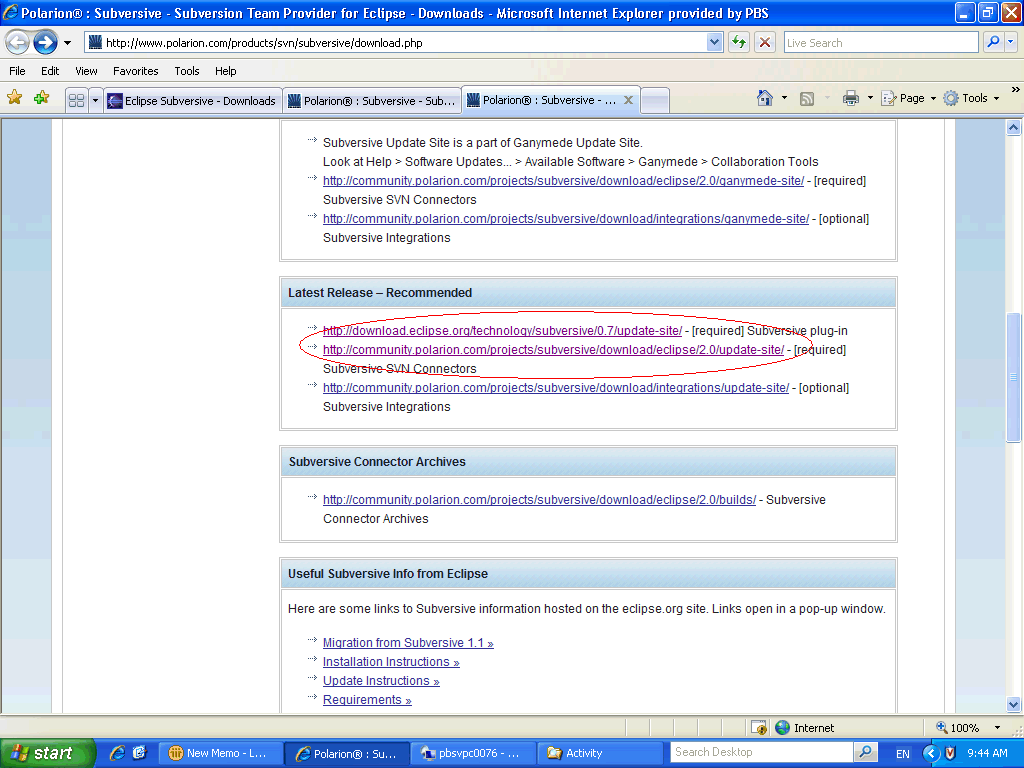Open the Tools gear command menu
The width and height of the screenshot is (1024, 768).
[972, 99]
